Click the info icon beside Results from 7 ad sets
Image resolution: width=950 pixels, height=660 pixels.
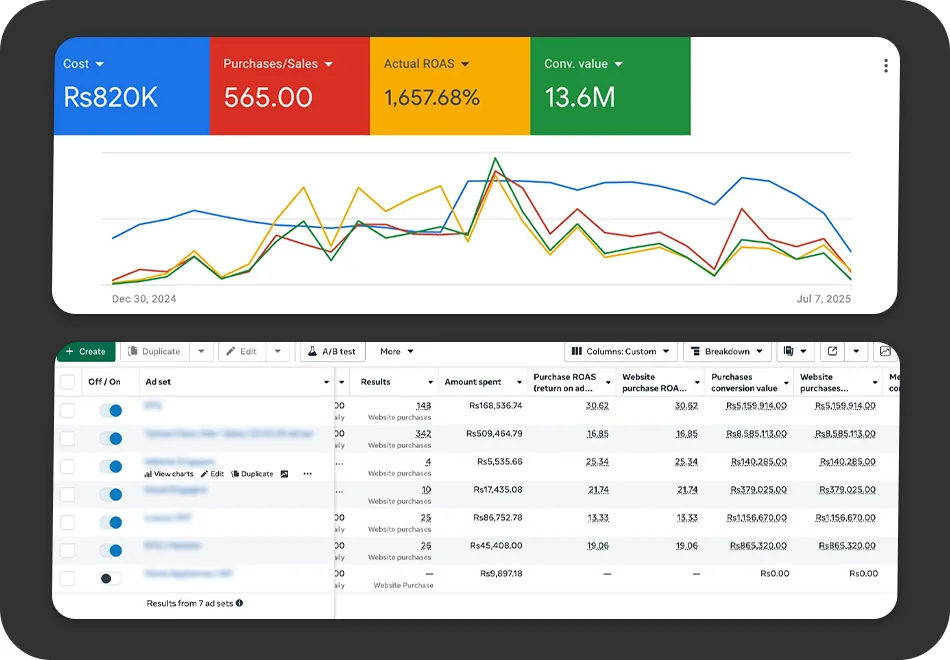(x=239, y=603)
